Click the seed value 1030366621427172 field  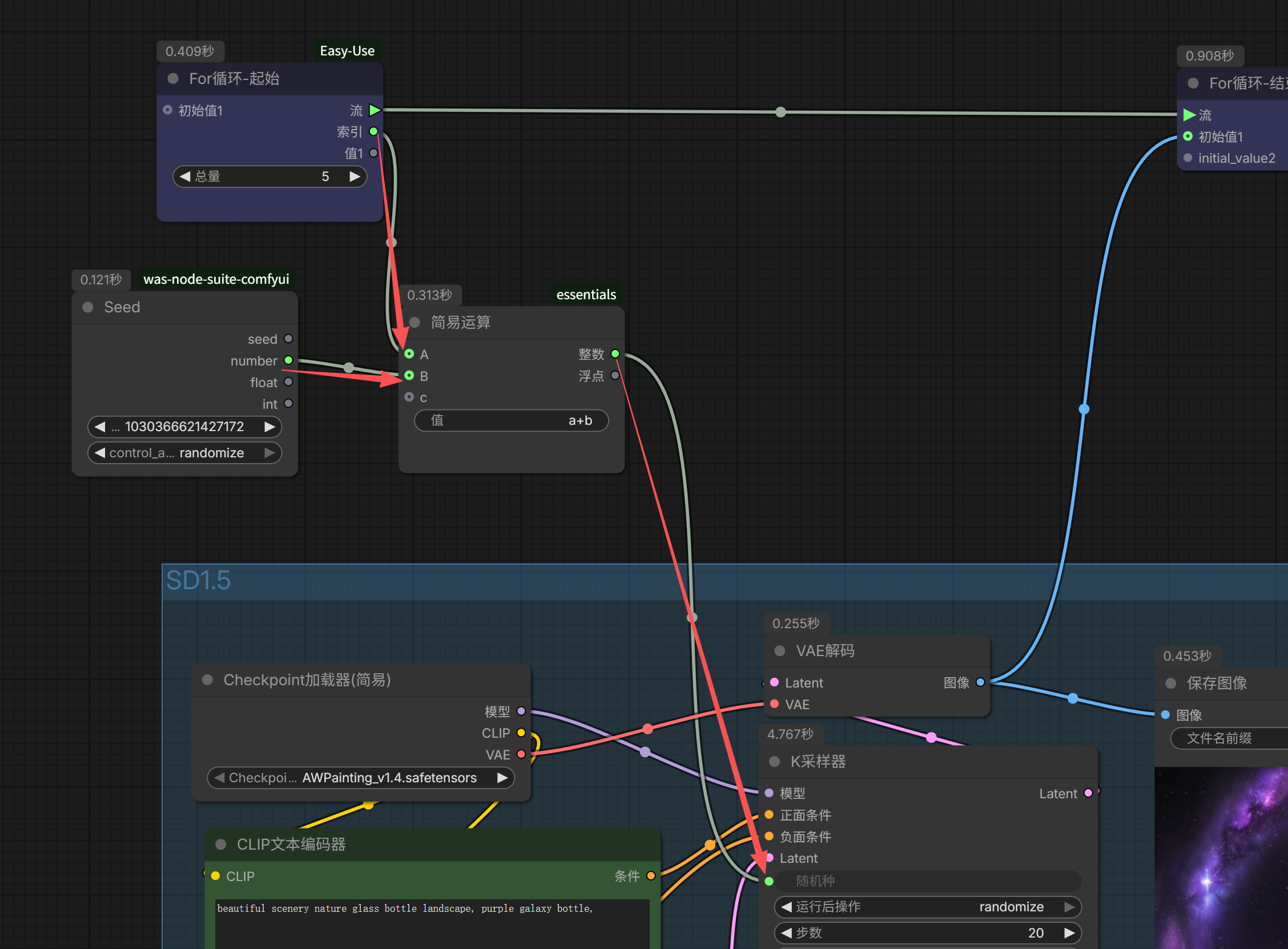[x=184, y=427]
